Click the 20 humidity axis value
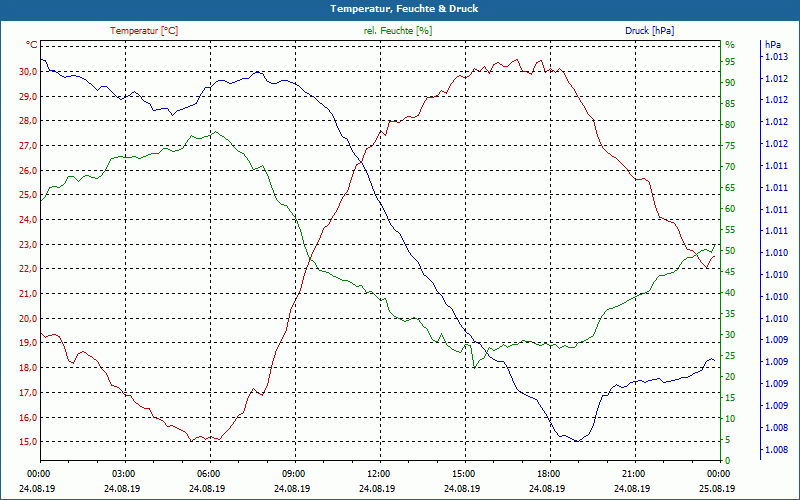The image size is (800, 500). coord(730,377)
